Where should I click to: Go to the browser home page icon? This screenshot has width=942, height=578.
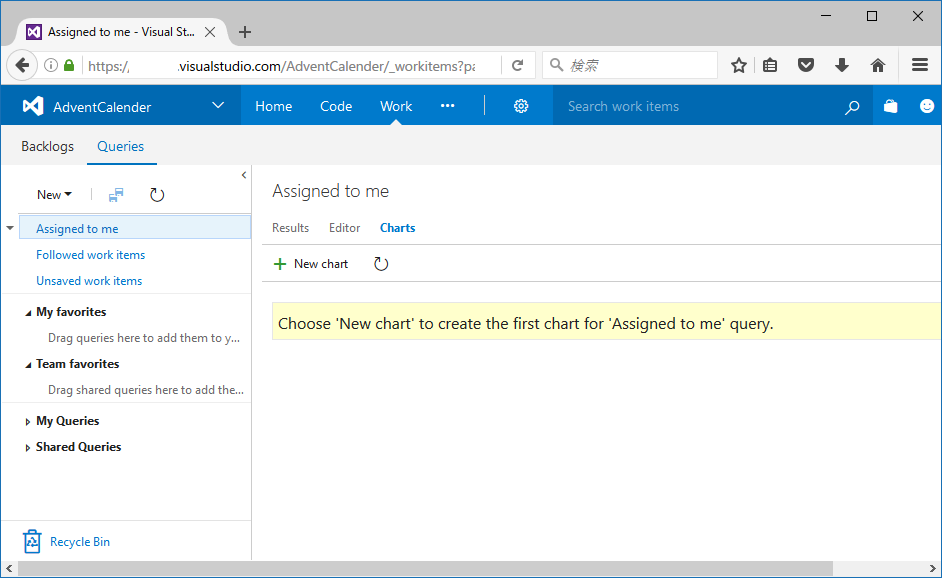[878, 65]
